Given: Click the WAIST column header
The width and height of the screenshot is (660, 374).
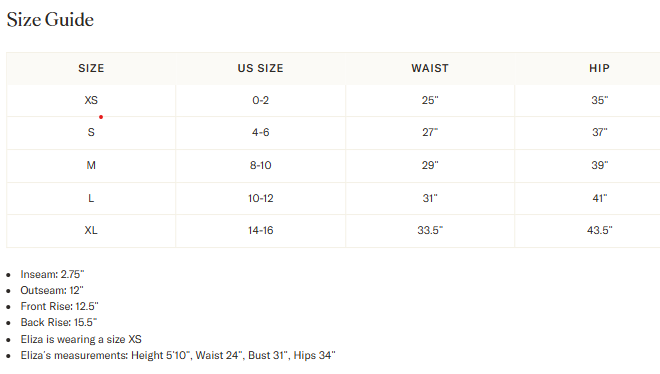Looking at the screenshot, I should (430, 68).
